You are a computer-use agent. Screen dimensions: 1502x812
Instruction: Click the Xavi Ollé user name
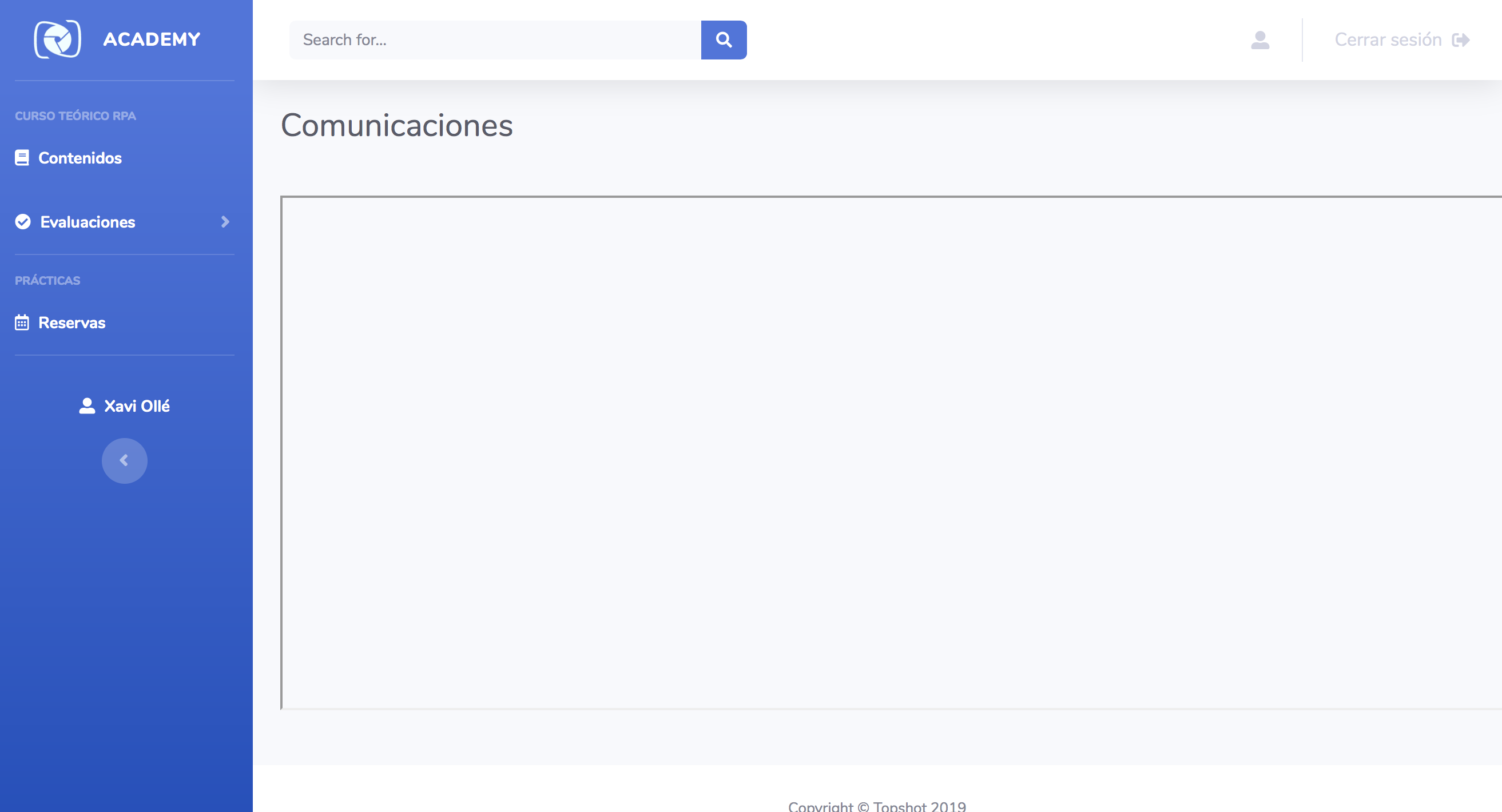pyautogui.click(x=137, y=405)
